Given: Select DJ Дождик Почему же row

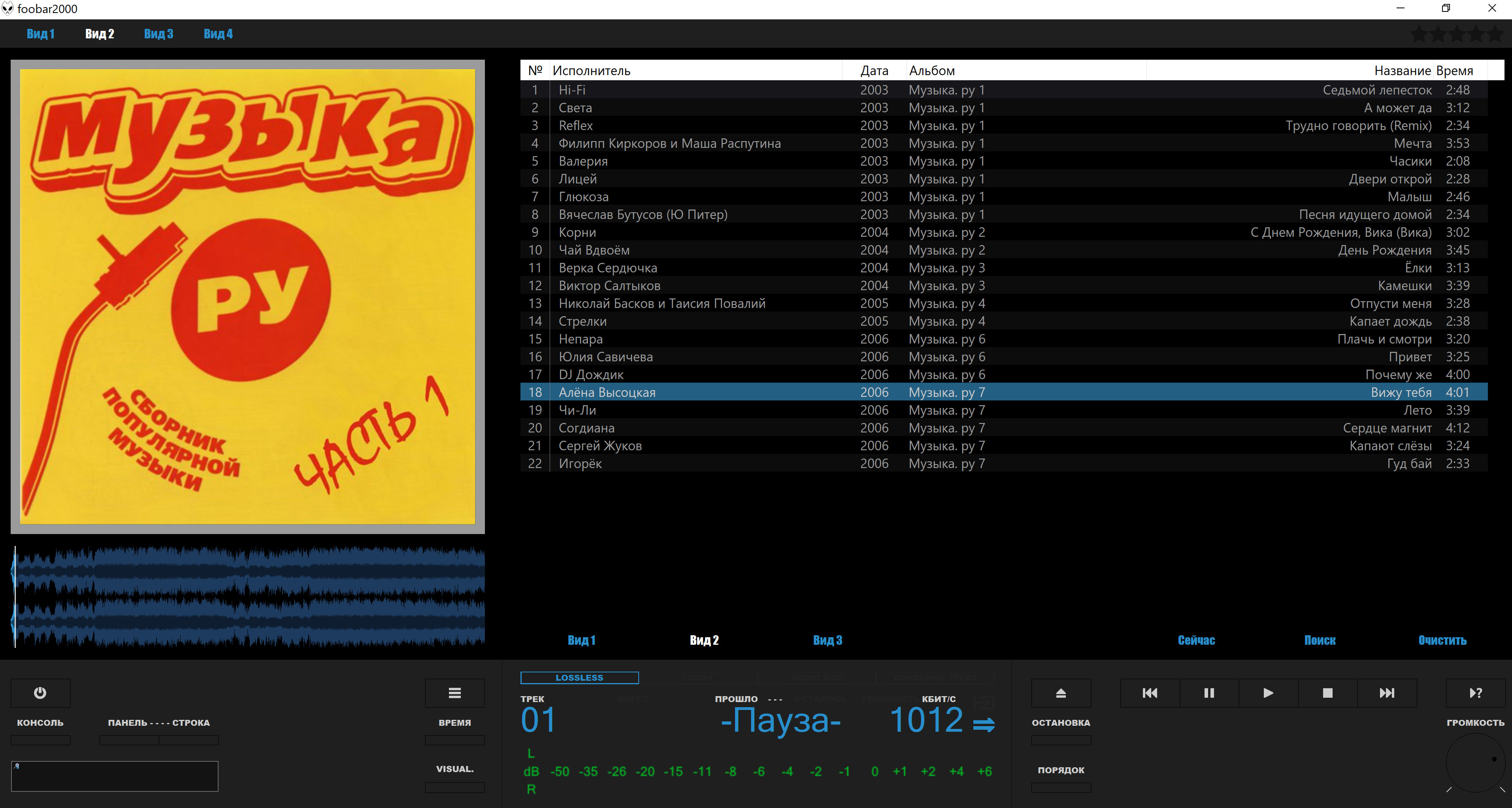Looking at the screenshot, I should click(1004, 375).
